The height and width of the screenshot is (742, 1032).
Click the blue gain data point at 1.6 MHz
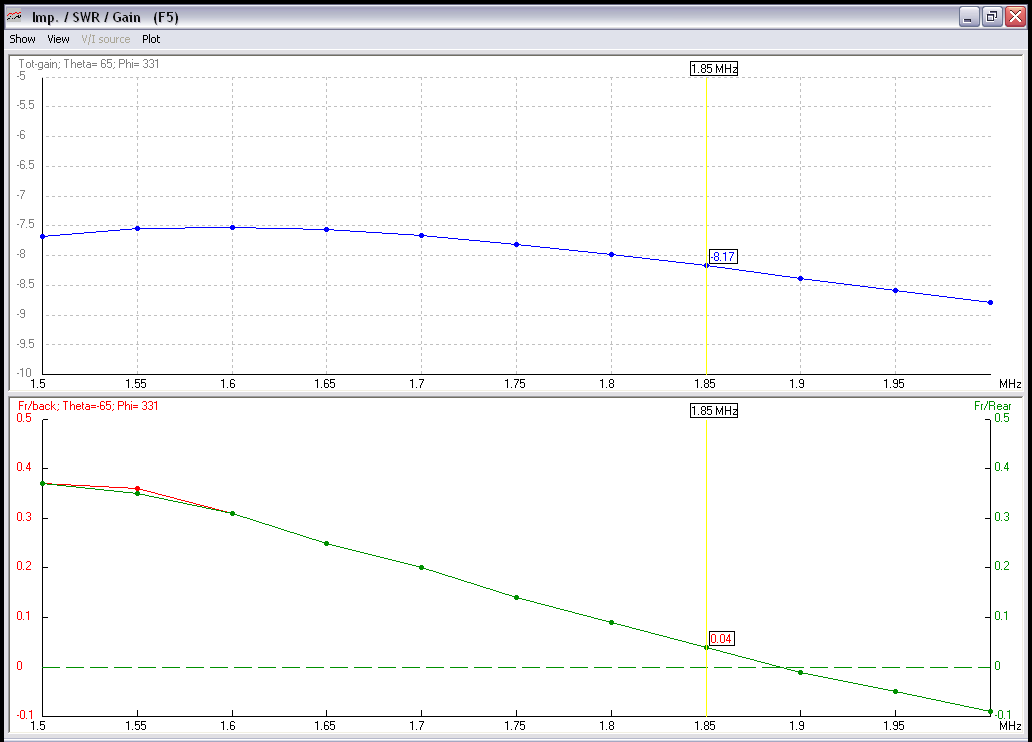[232, 227]
